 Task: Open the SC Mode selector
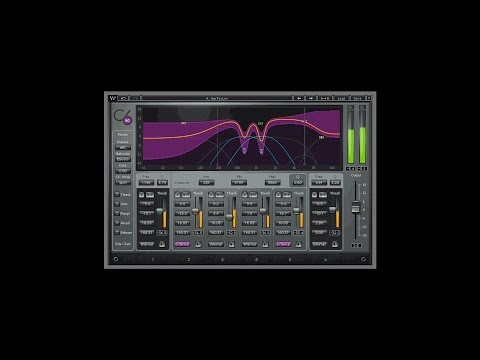tap(123, 182)
